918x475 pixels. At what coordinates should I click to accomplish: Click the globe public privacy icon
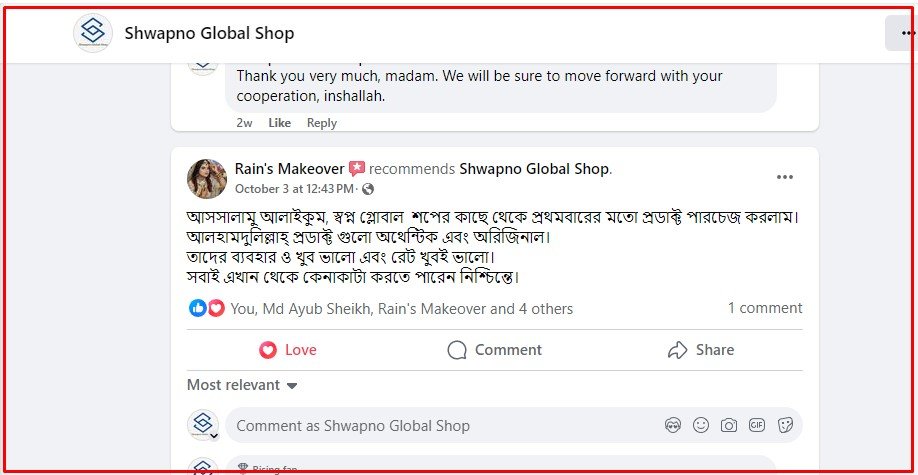pos(368,189)
